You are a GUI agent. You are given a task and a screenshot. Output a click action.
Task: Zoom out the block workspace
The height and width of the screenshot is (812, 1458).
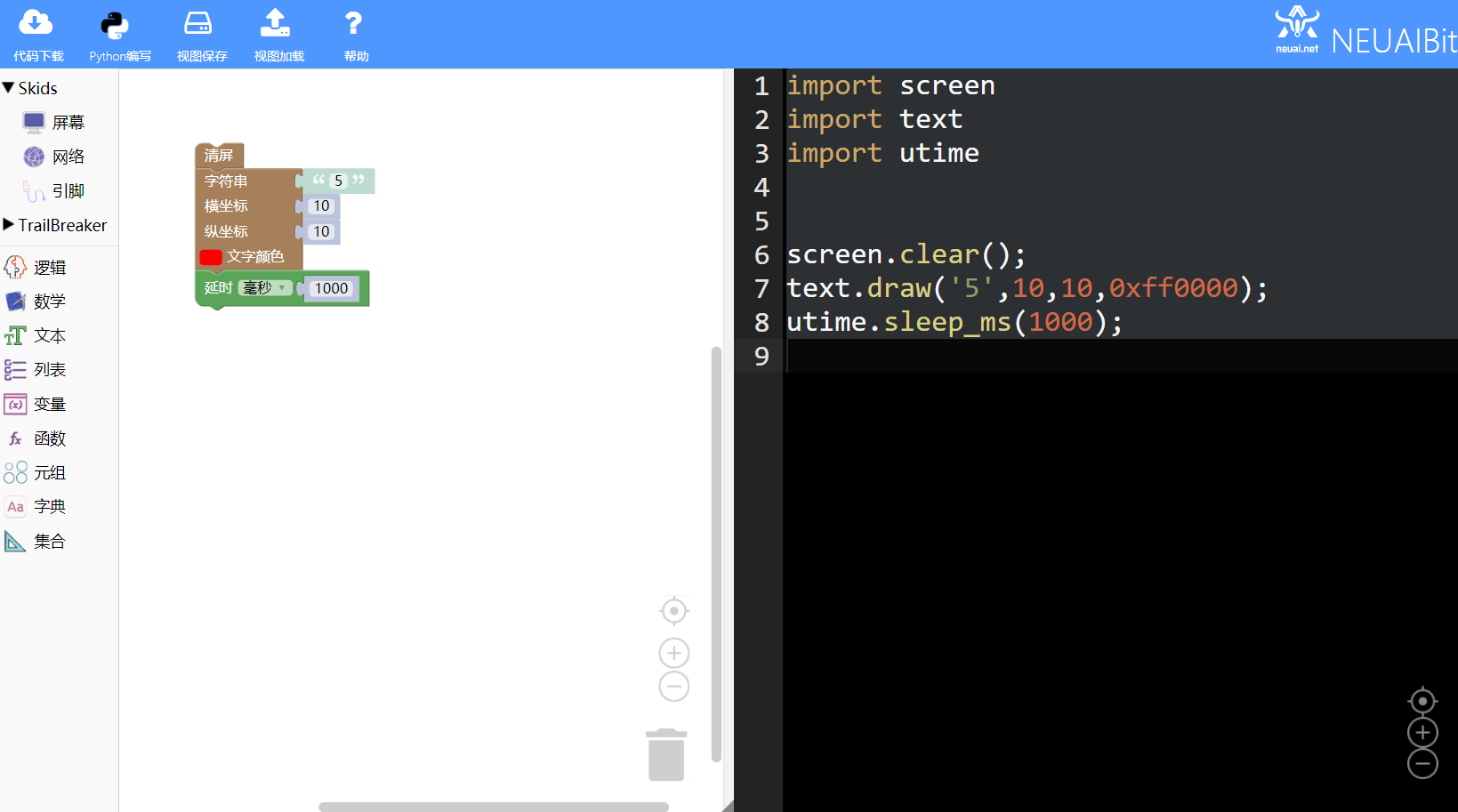(674, 687)
